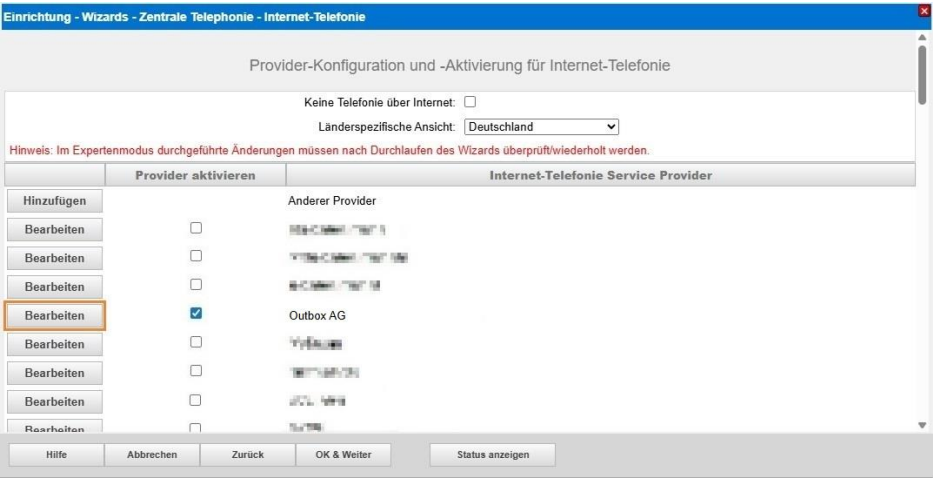Open the Hilfe help button
The height and width of the screenshot is (479, 933).
[x=54, y=455]
